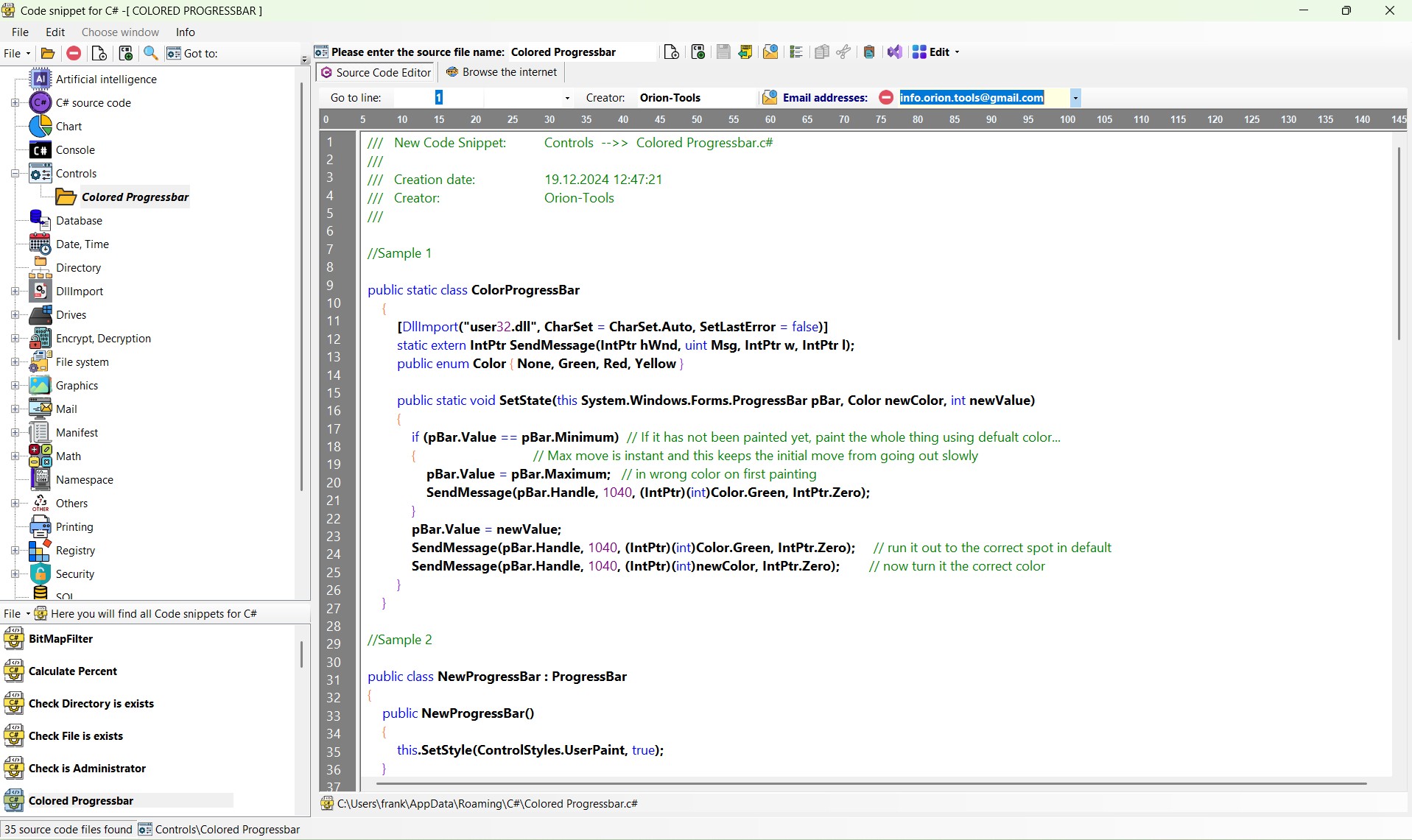
Task: Open the Edit dropdown in editor toolbar
Action: pyautogui.click(x=936, y=52)
